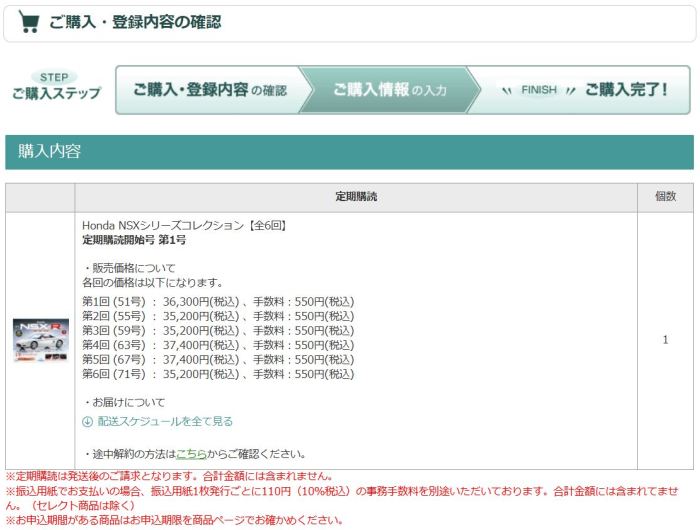Click the Honda NSXシリーズコレクション product title

coord(185,226)
